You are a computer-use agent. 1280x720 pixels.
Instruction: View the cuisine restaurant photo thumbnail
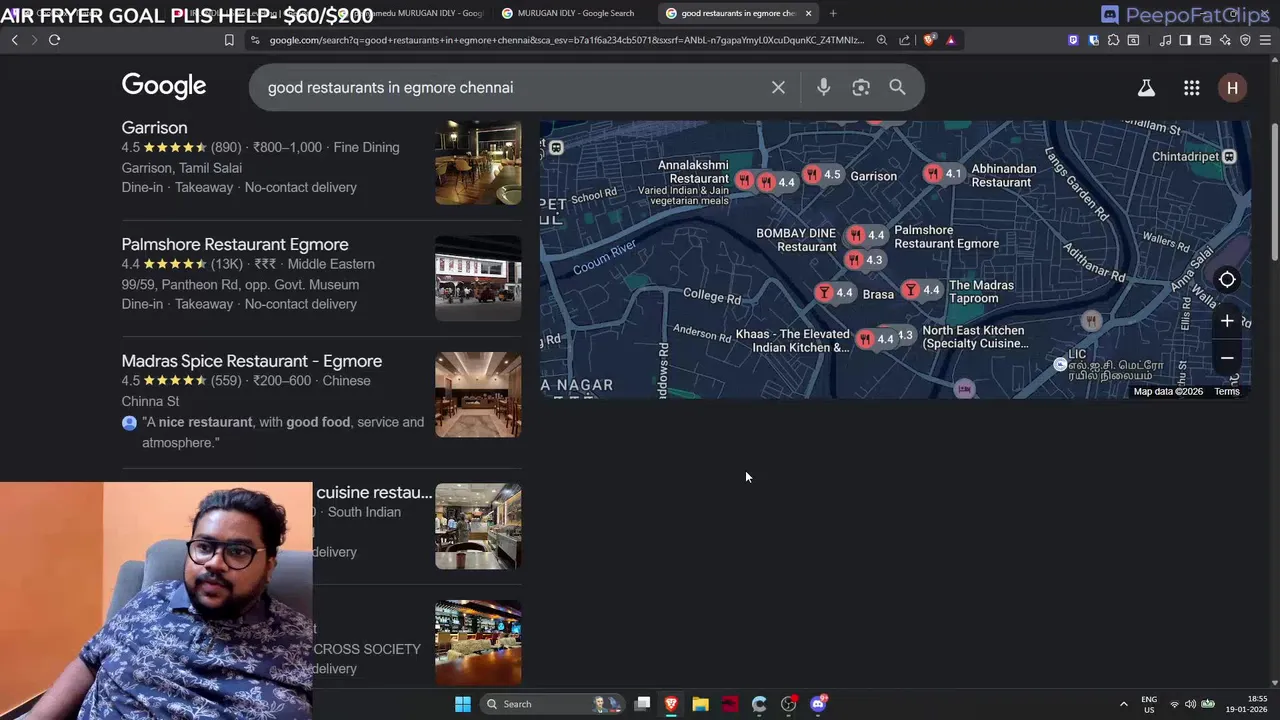coord(478,526)
